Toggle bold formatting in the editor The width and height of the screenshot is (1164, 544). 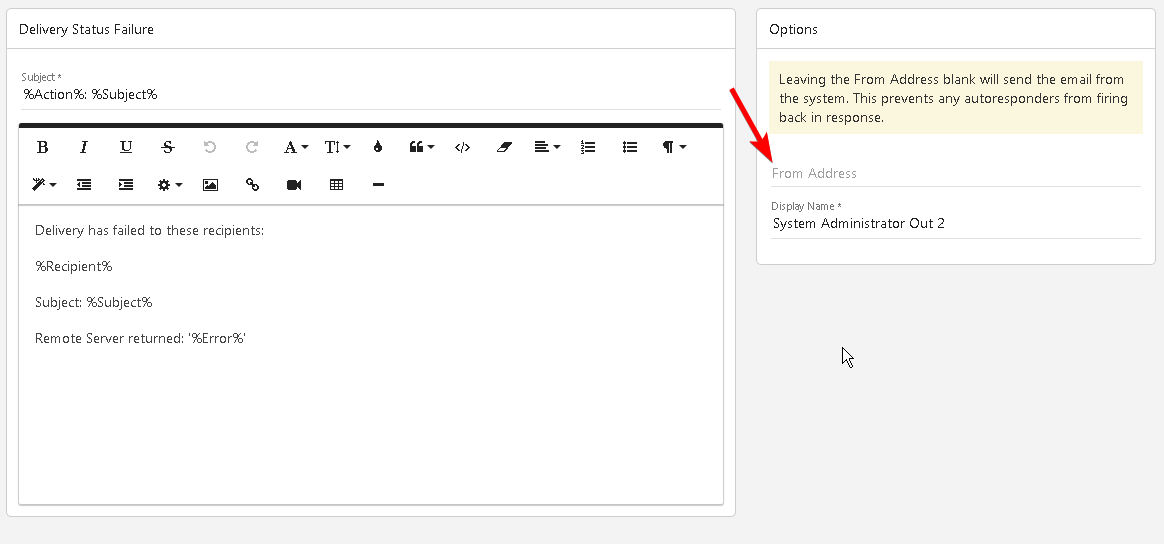pos(42,147)
